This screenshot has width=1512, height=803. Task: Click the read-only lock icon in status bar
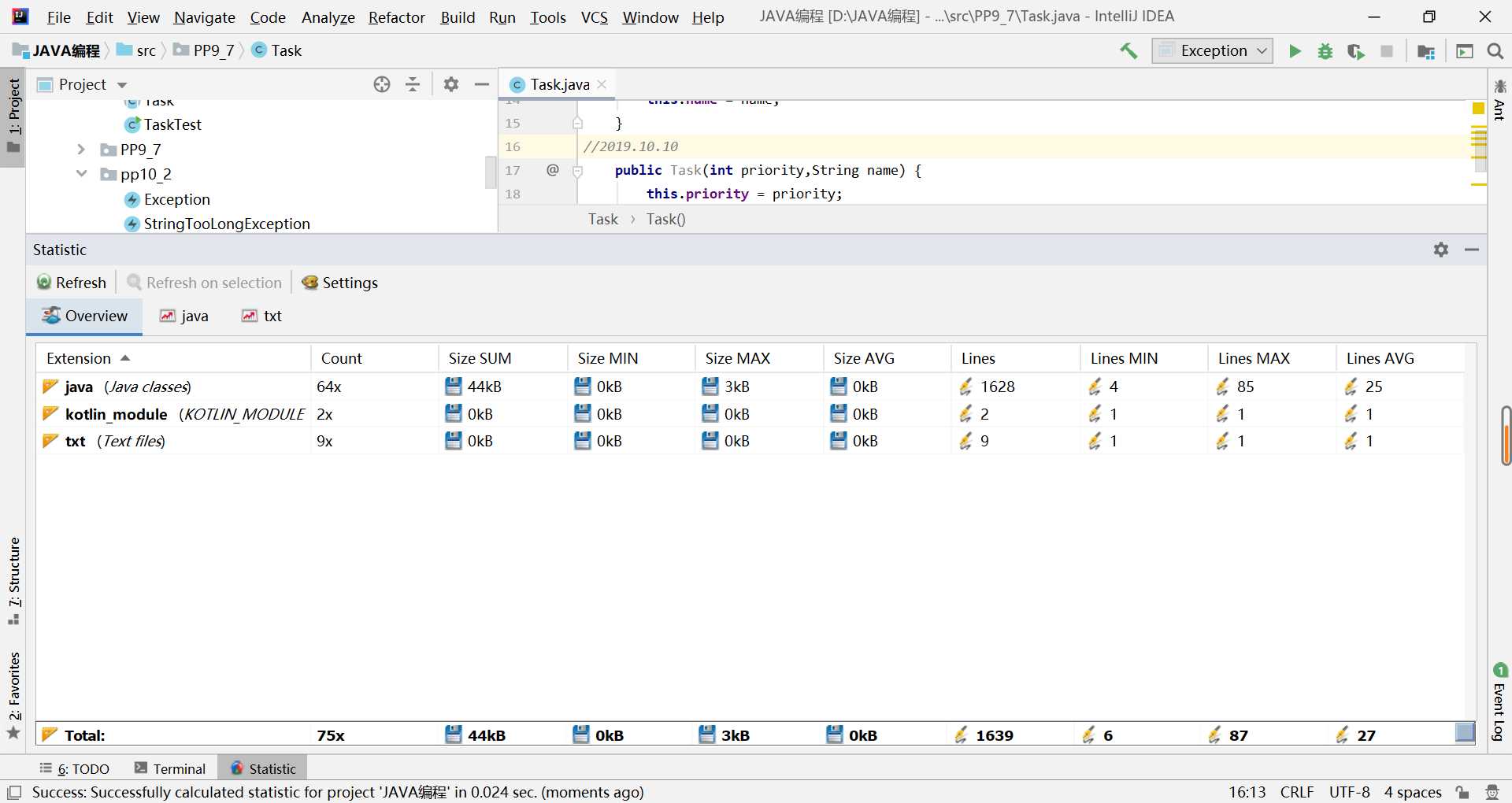(1462, 792)
